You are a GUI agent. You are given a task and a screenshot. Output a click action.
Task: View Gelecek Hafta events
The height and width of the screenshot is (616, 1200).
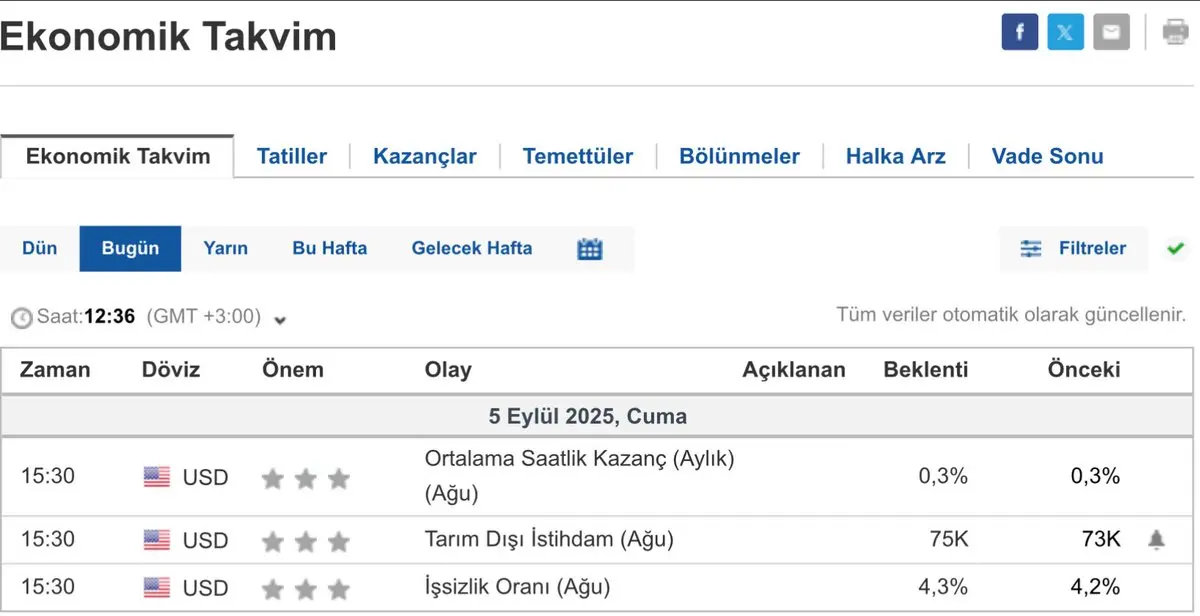(x=471, y=249)
